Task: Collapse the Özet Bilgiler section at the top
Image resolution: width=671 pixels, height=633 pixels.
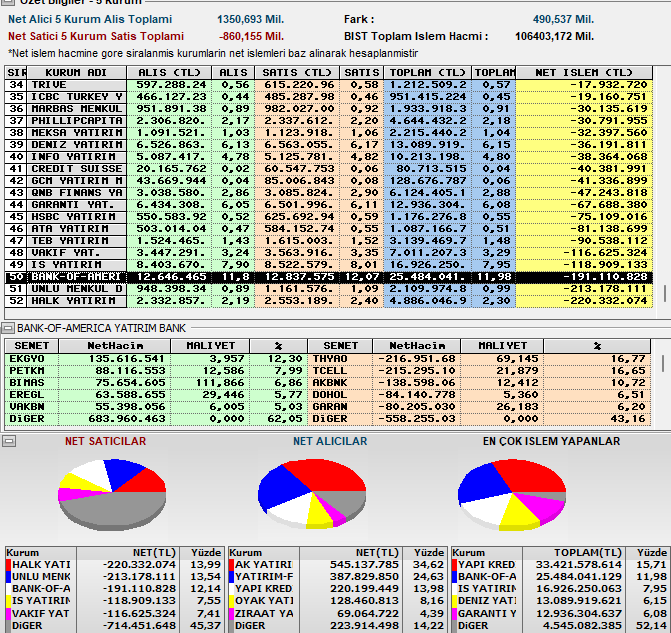Action: 8,2
